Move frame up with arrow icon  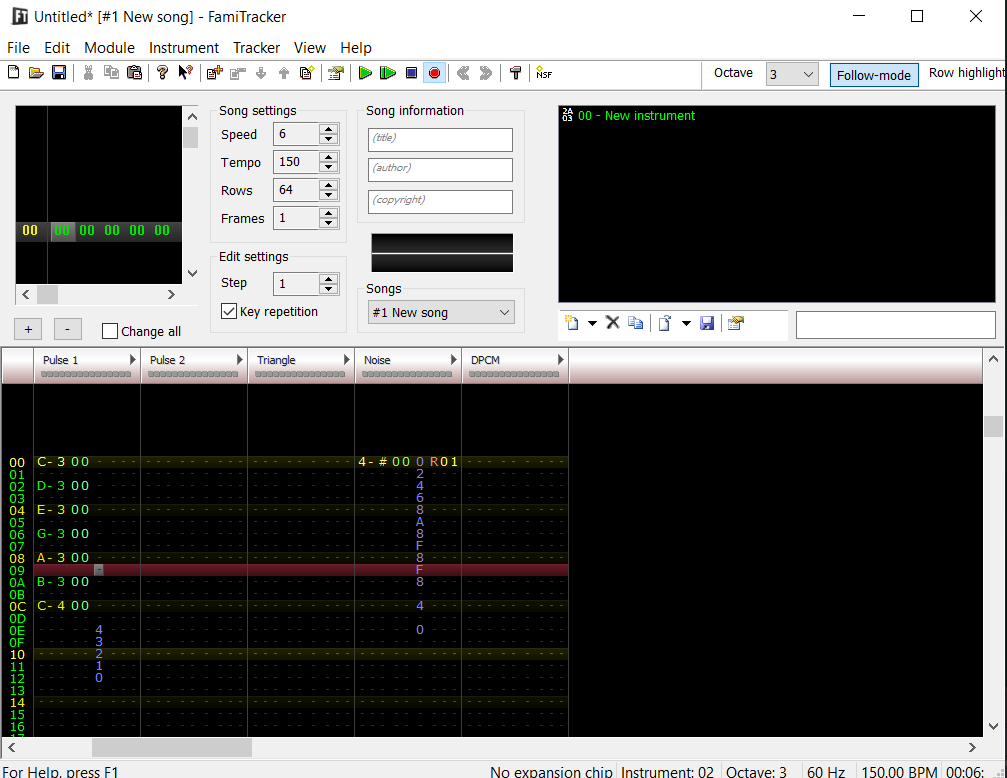(x=284, y=73)
